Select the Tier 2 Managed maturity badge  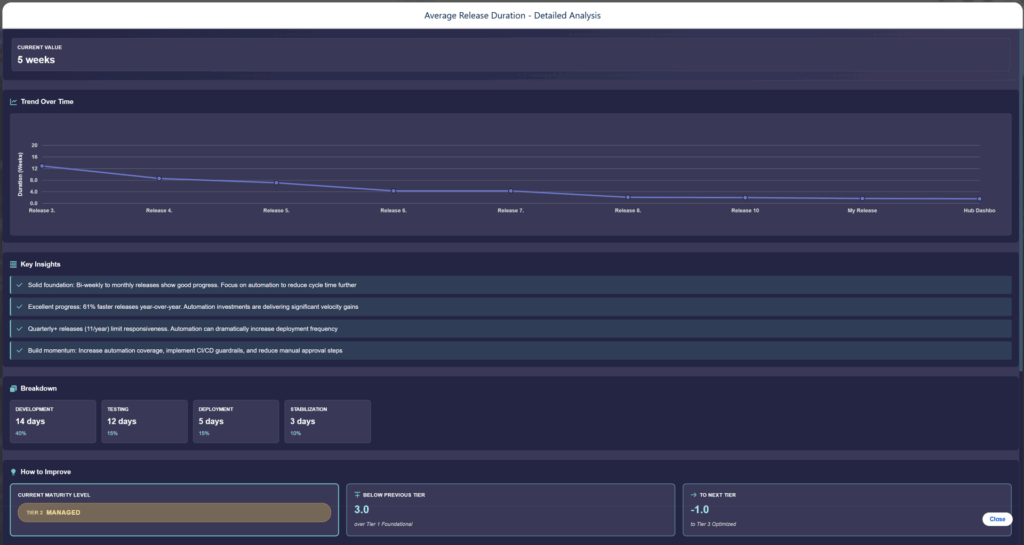[x=174, y=512]
